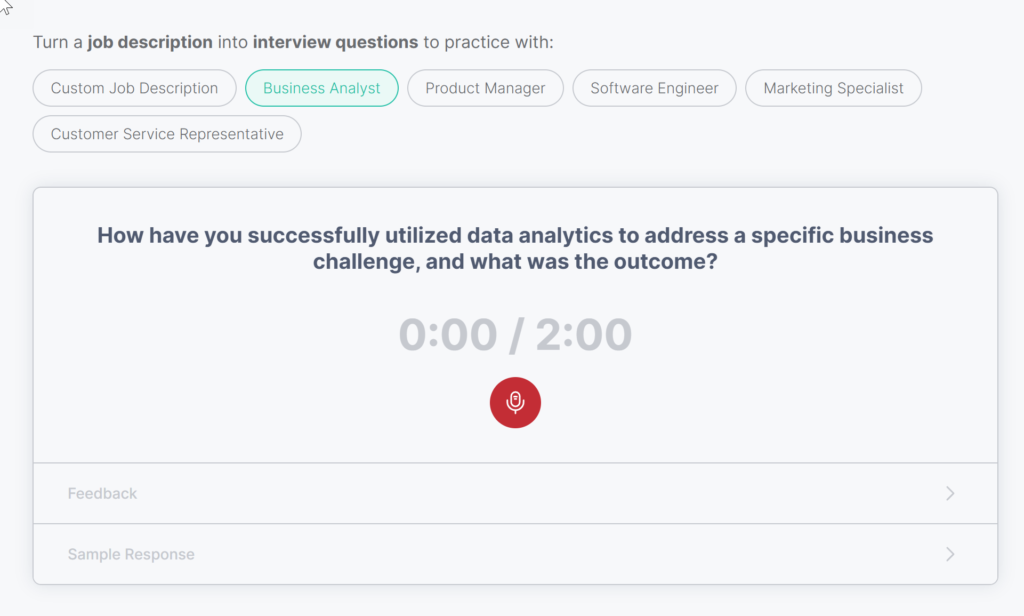
Task: Select the Custom Job Description chip
Action: (135, 88)
